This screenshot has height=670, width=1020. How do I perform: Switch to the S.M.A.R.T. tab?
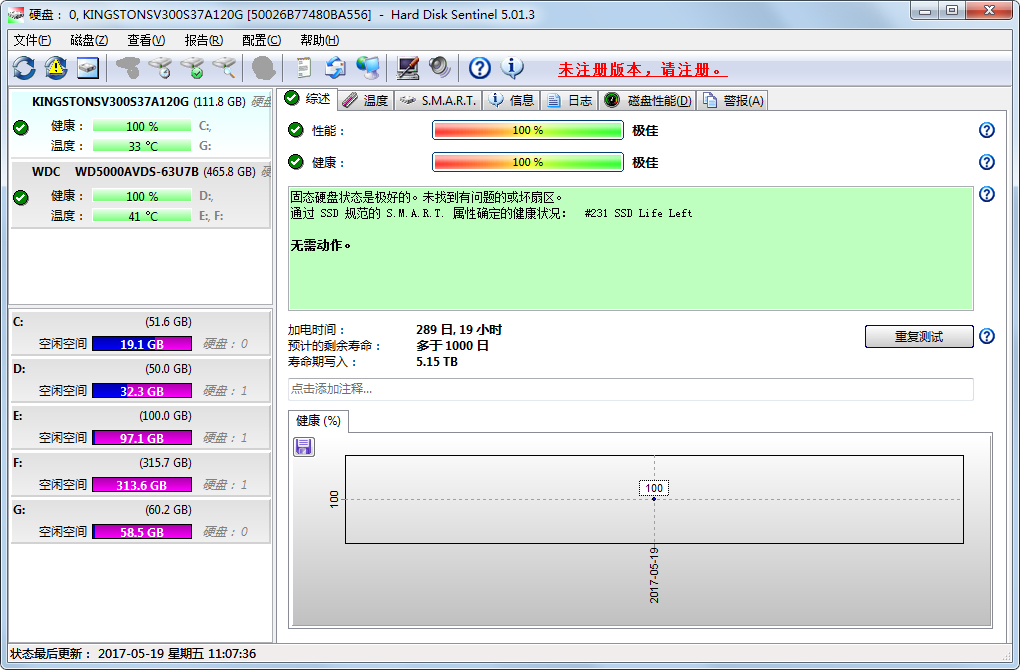(x=439, y=100)
